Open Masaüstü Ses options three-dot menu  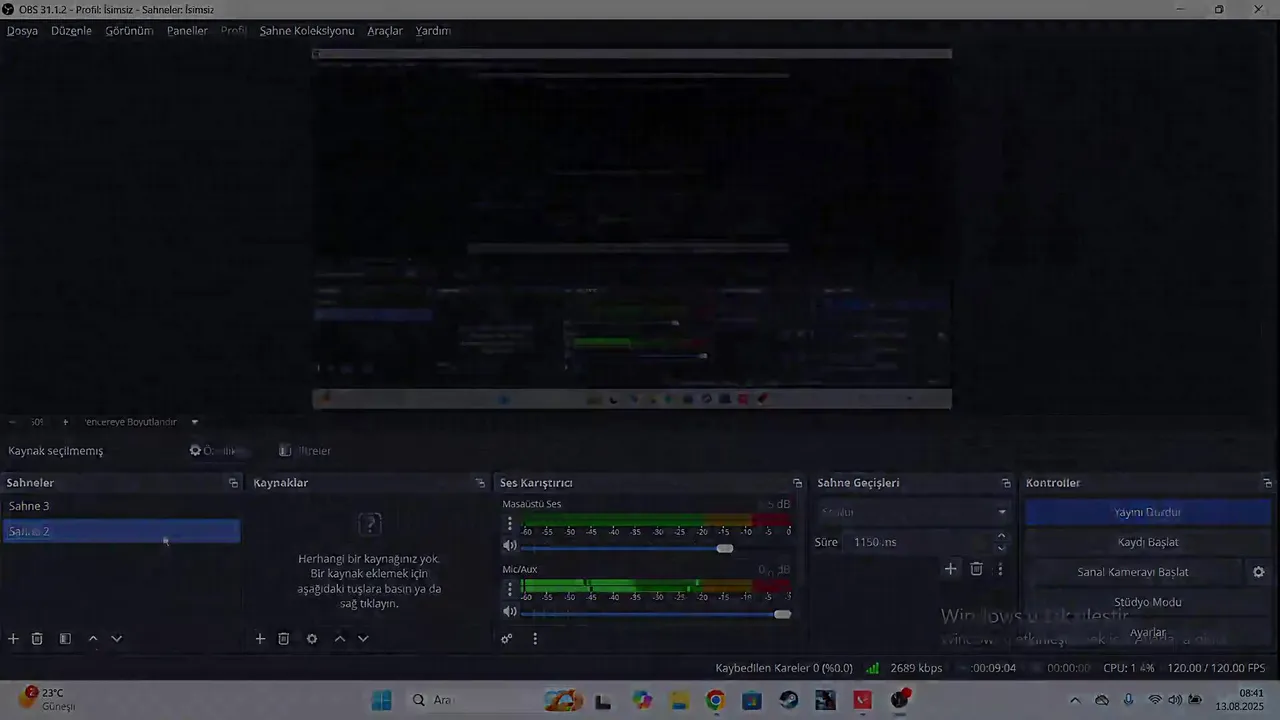(509, 524)
